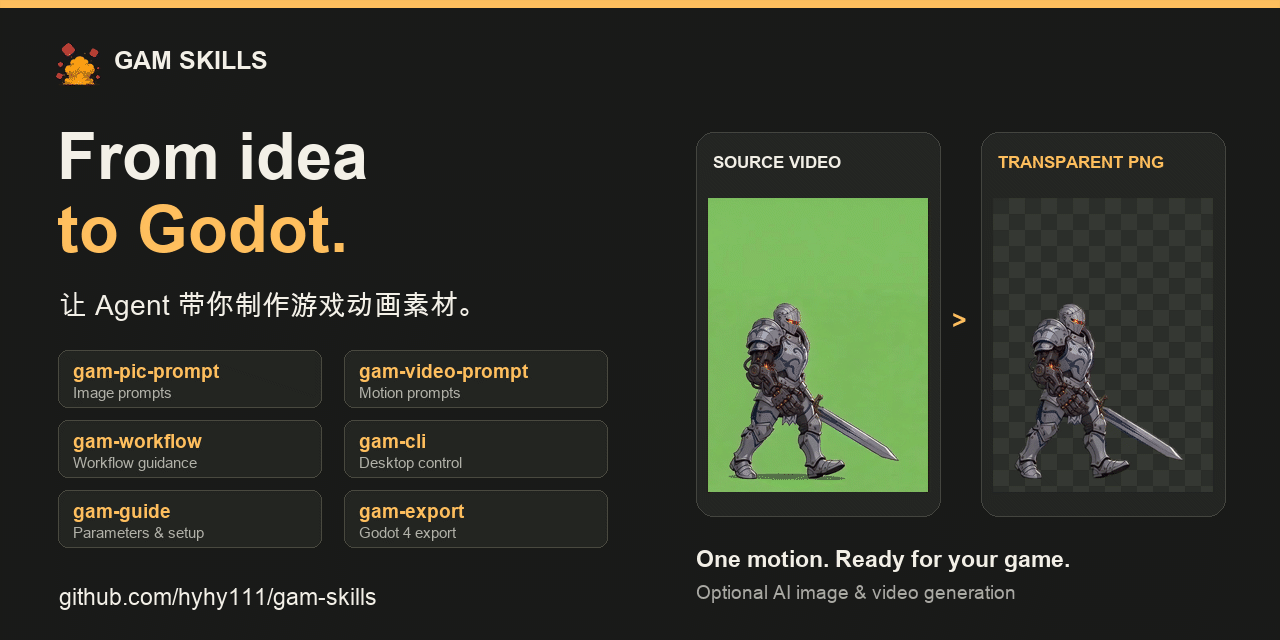Open the gam-pic-prompt card
The width and height of the screenshot is (1280, 640).
(x=190, y=379)
